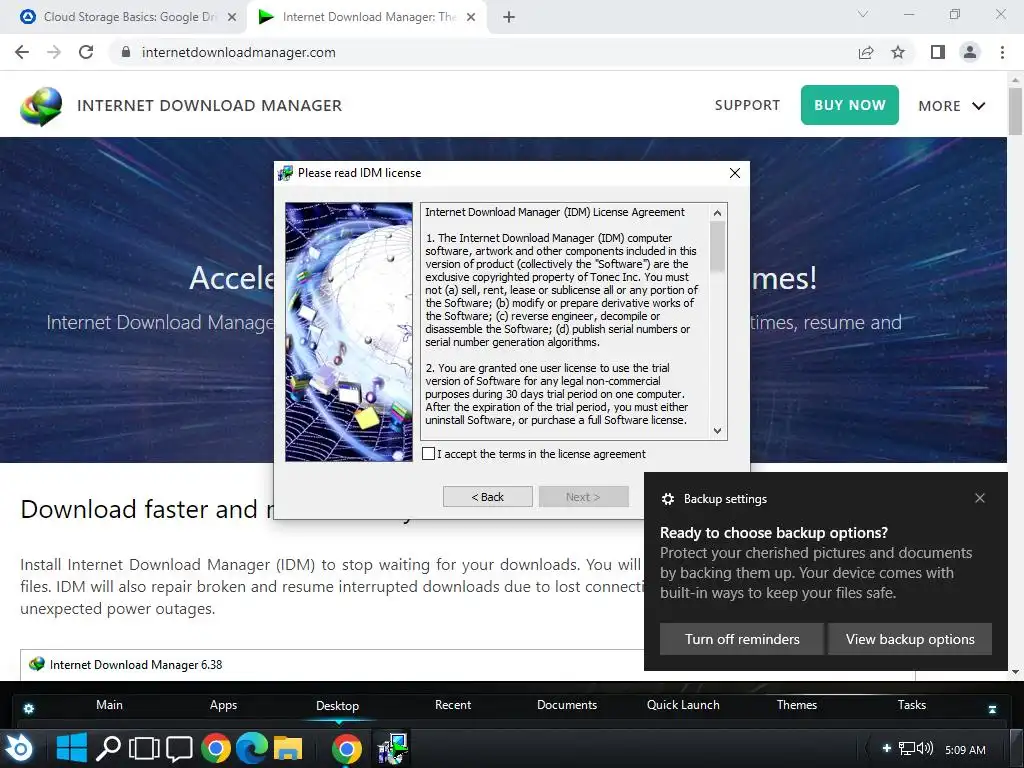The width and height of the screenshot is (1024, 768).
Task: Open the Recent dock tab
Action: (x=453, y=705)
